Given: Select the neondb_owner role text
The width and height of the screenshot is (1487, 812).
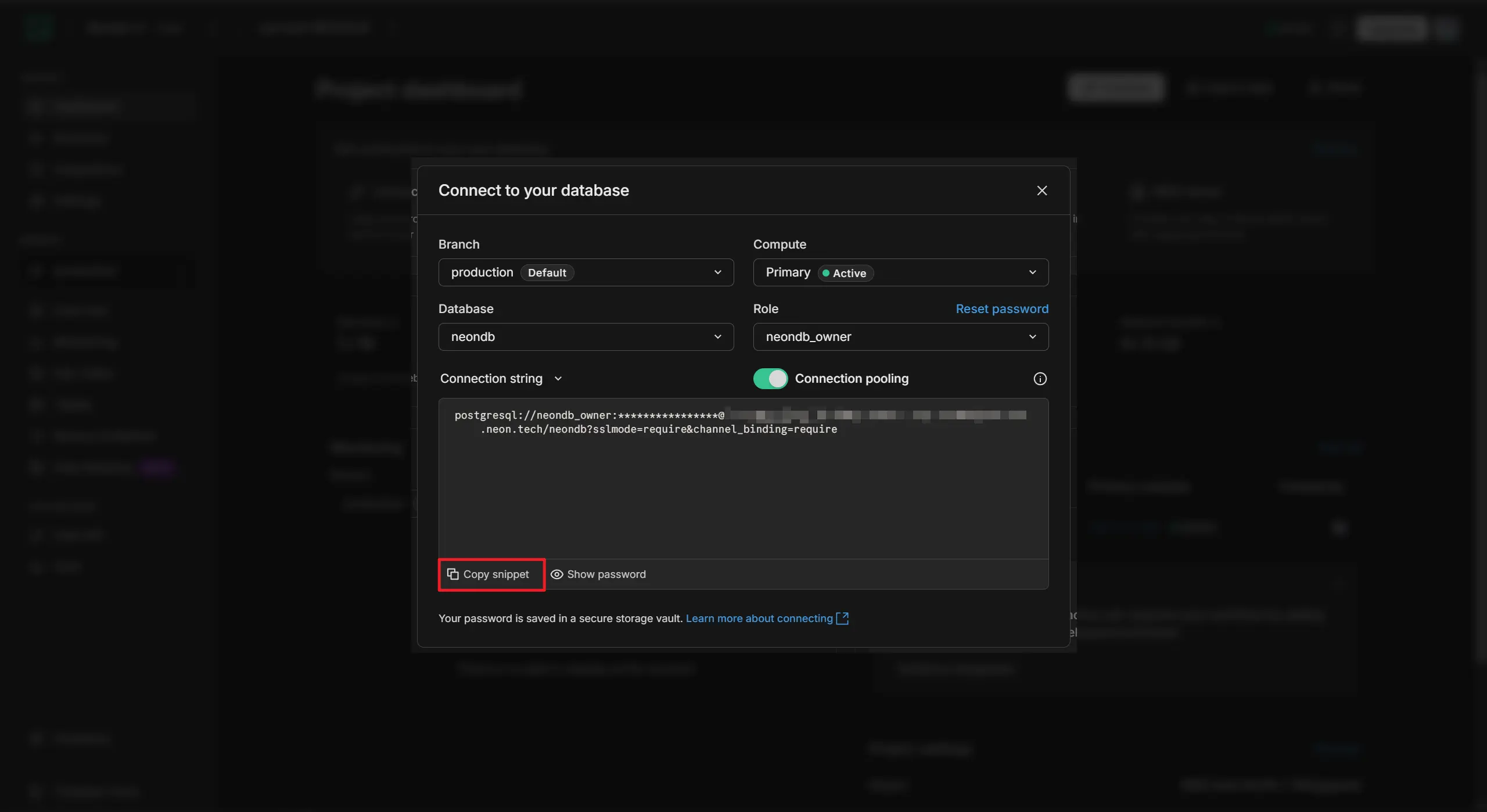Looking at the screenshot, I should (808, 337).
